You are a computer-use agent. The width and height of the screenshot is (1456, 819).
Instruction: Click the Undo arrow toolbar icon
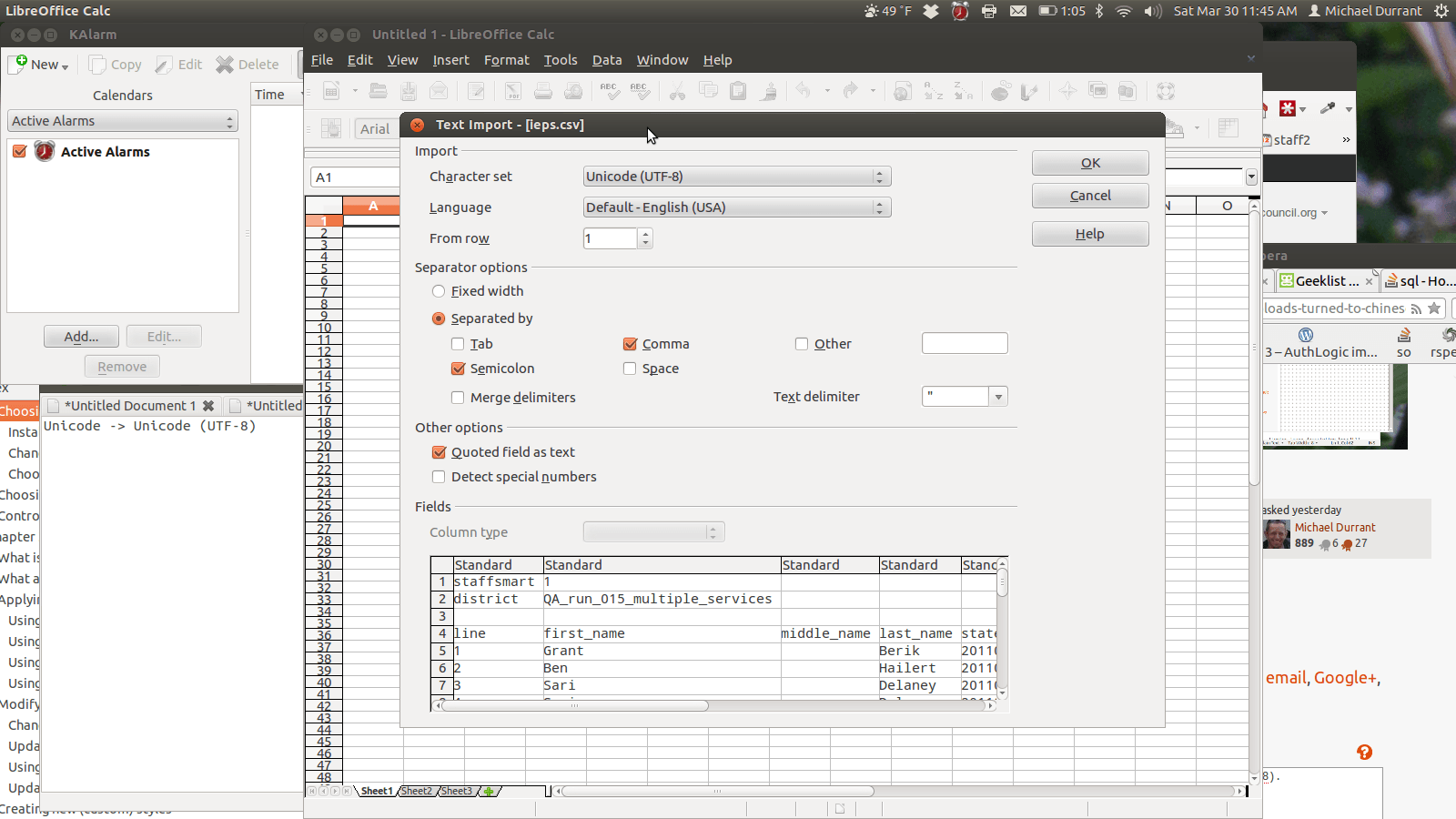(x=803, y=90)
